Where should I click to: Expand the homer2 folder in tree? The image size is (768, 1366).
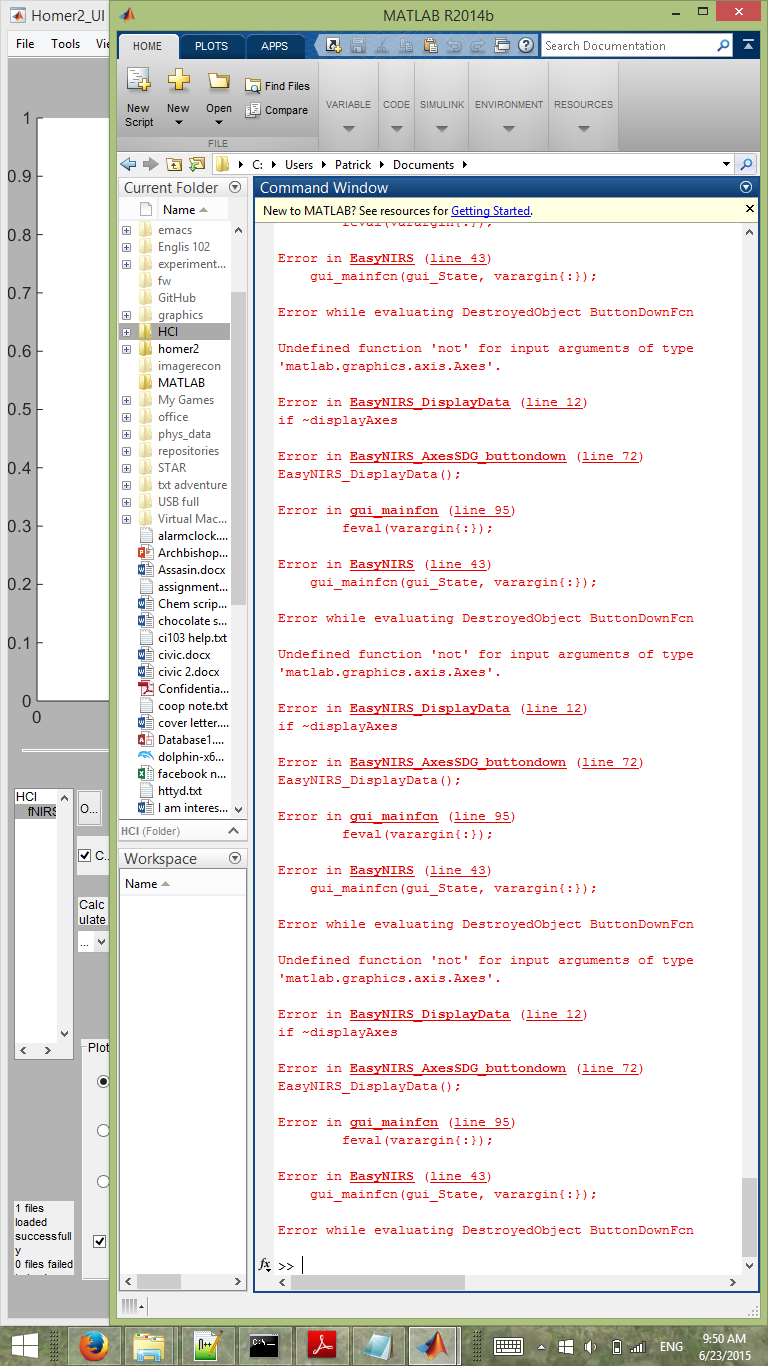(126, 349)
